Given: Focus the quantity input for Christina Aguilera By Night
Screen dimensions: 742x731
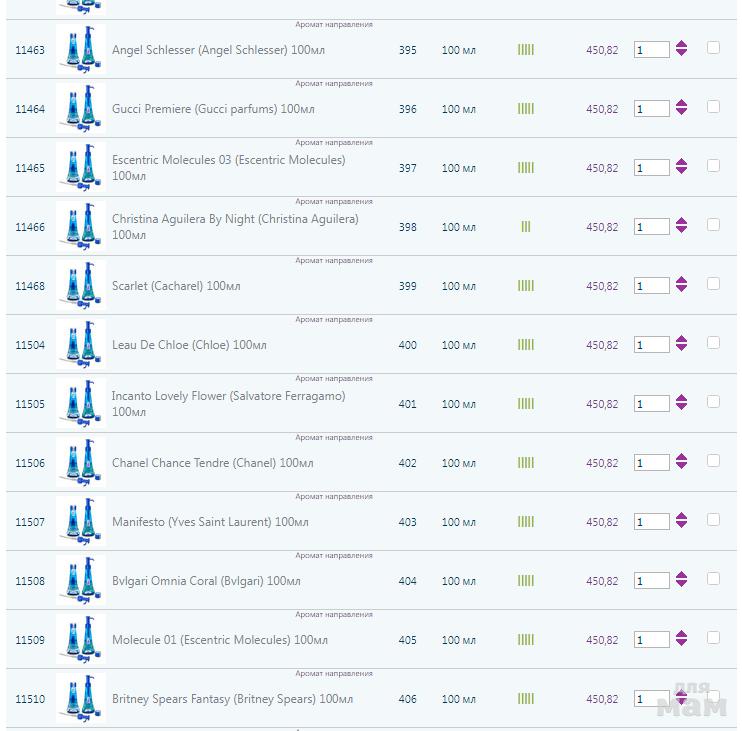Looking at the screenshot, I should [651, 227].
